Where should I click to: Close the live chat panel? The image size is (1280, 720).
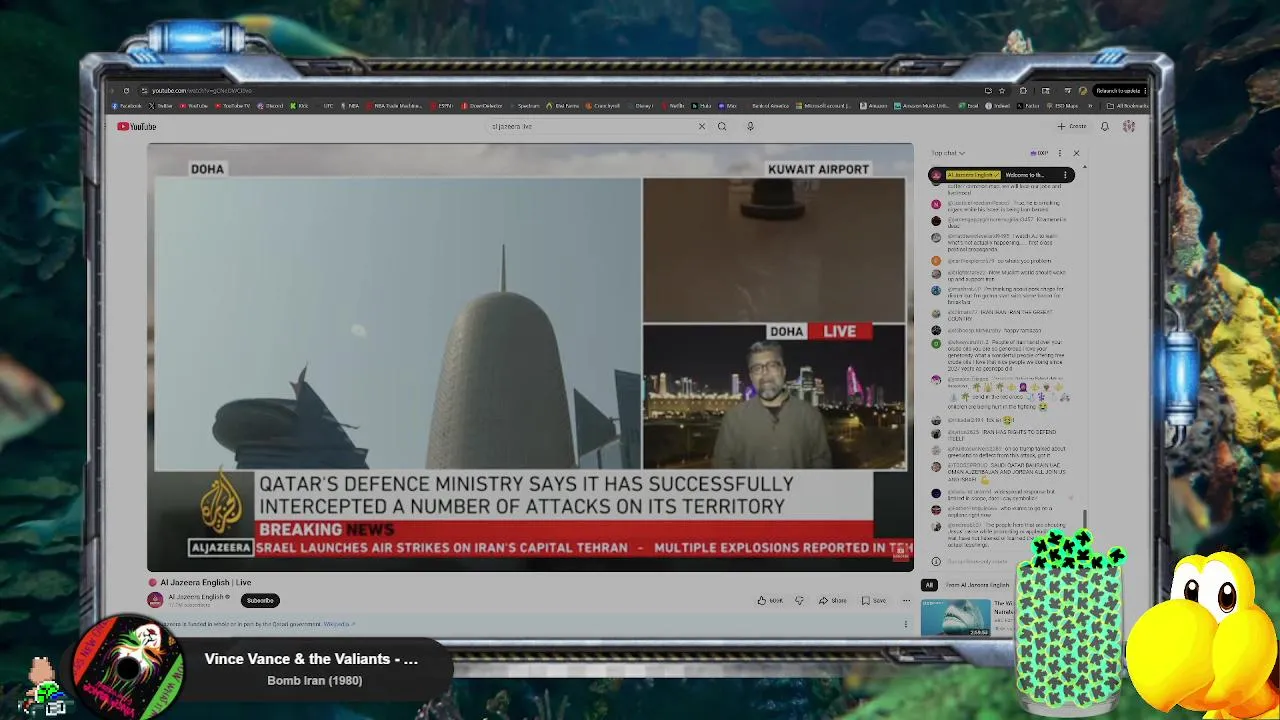click(1076, 153)
